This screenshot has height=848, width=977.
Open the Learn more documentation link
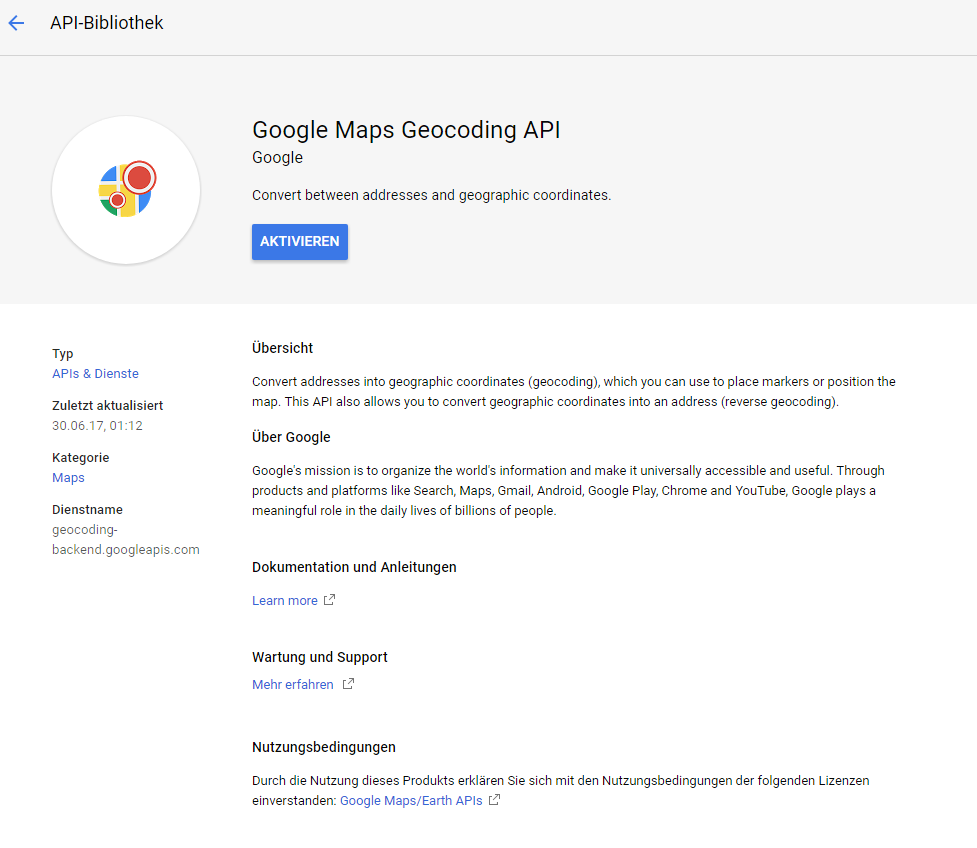(285, 601)
